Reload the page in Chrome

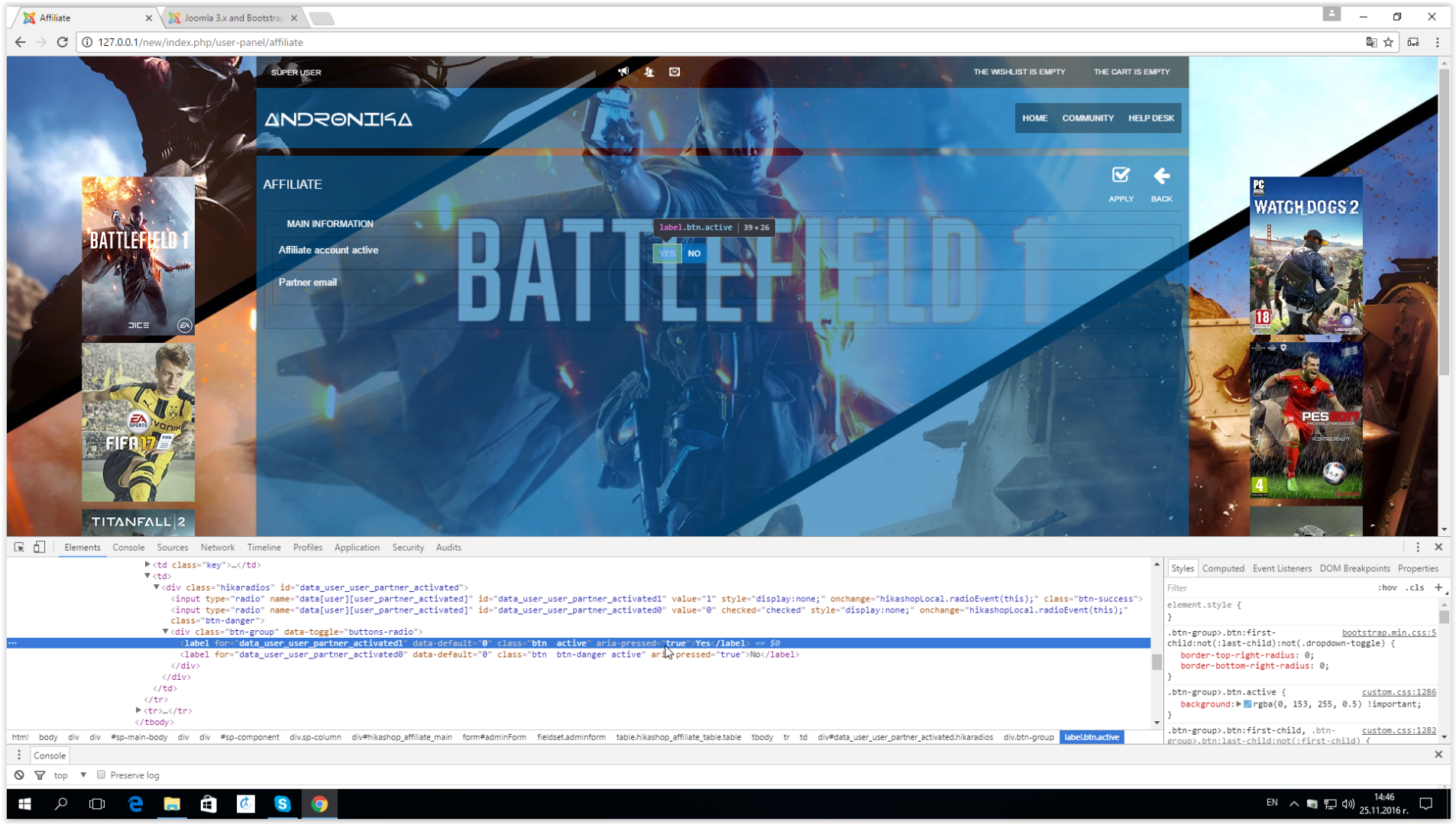point(63,42)
